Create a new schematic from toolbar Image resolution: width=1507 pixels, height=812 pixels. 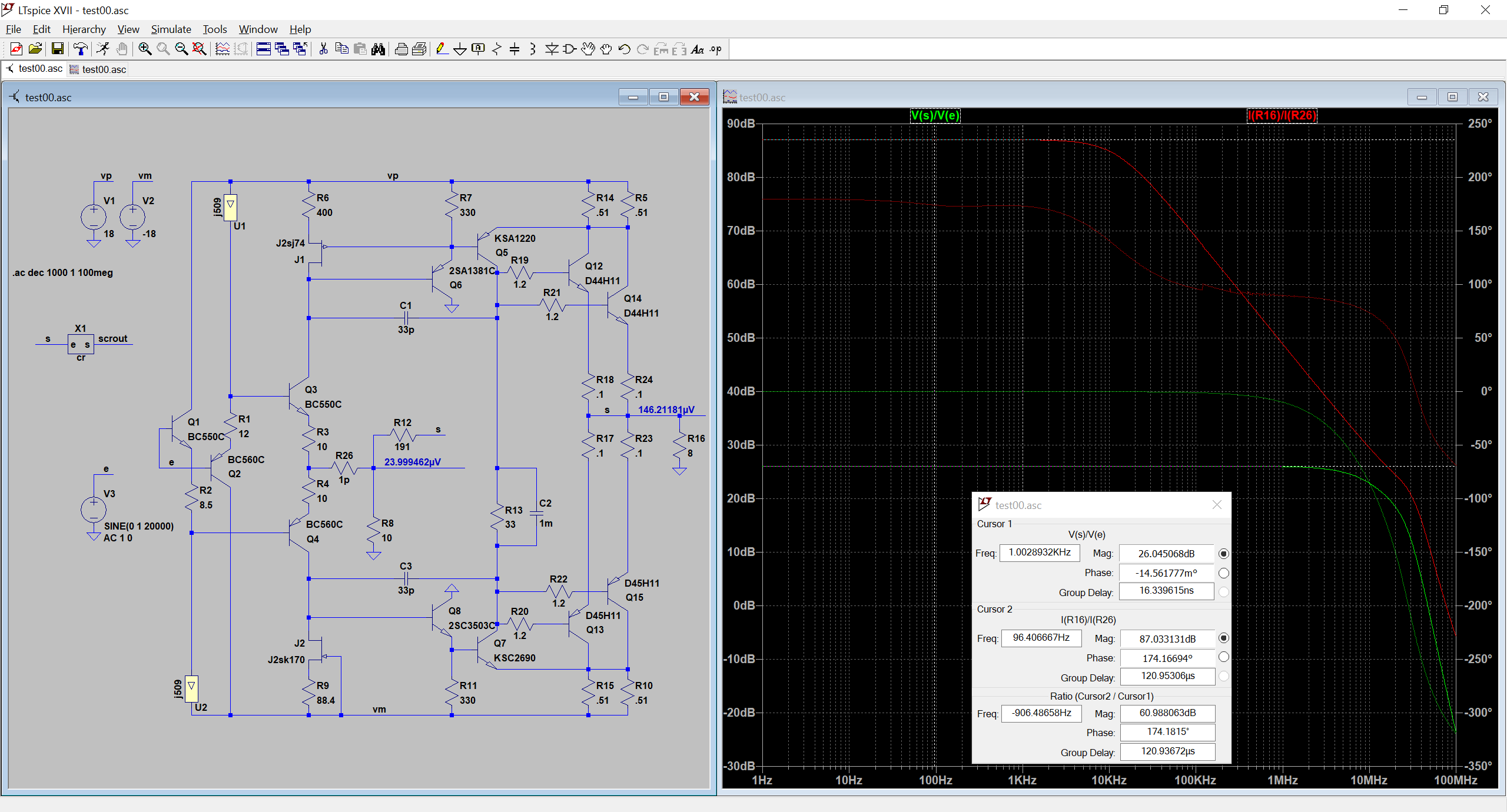pos(16,49)
